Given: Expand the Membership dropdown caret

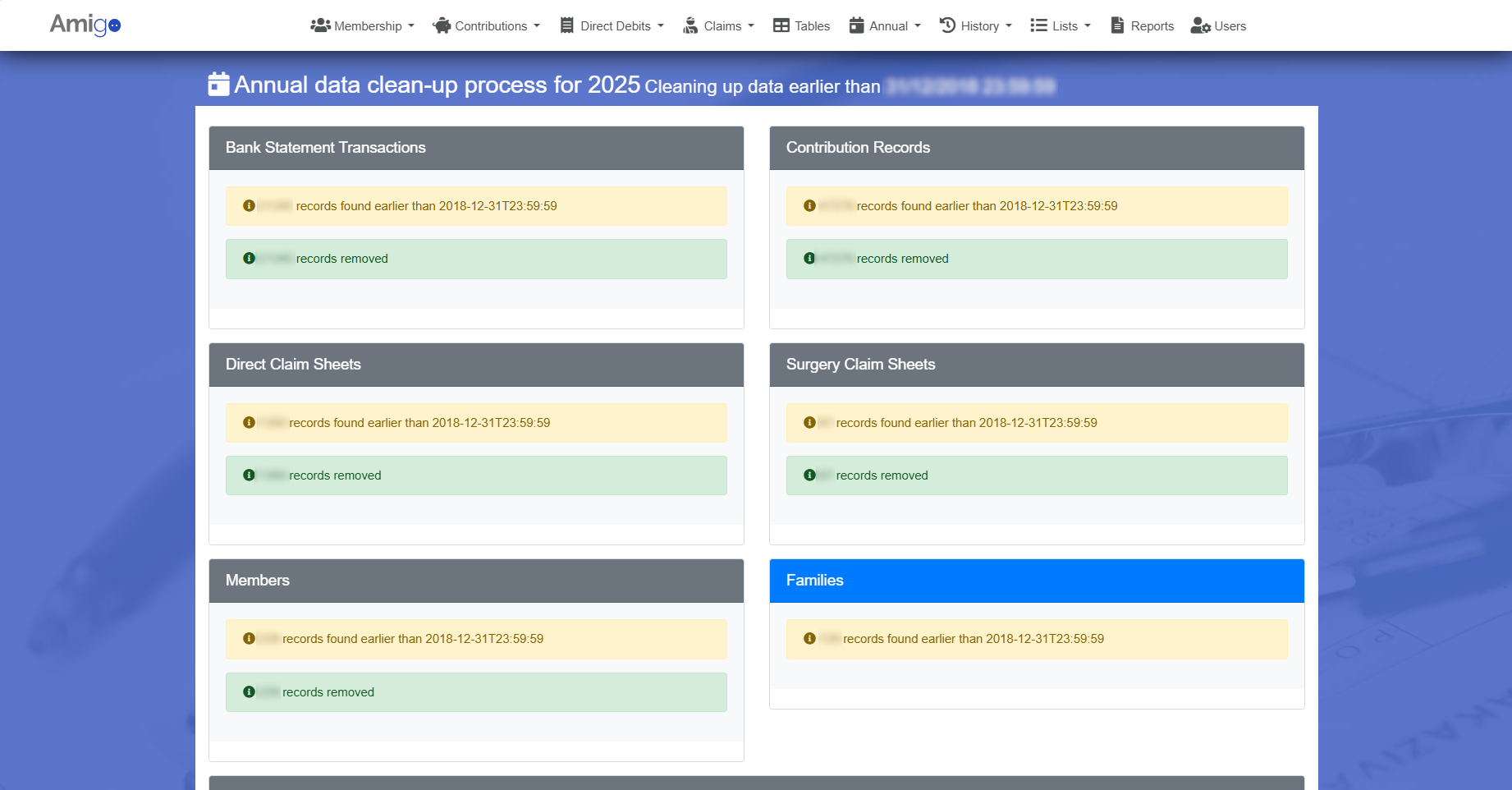Looking at the screenshot, I should 411,26.
